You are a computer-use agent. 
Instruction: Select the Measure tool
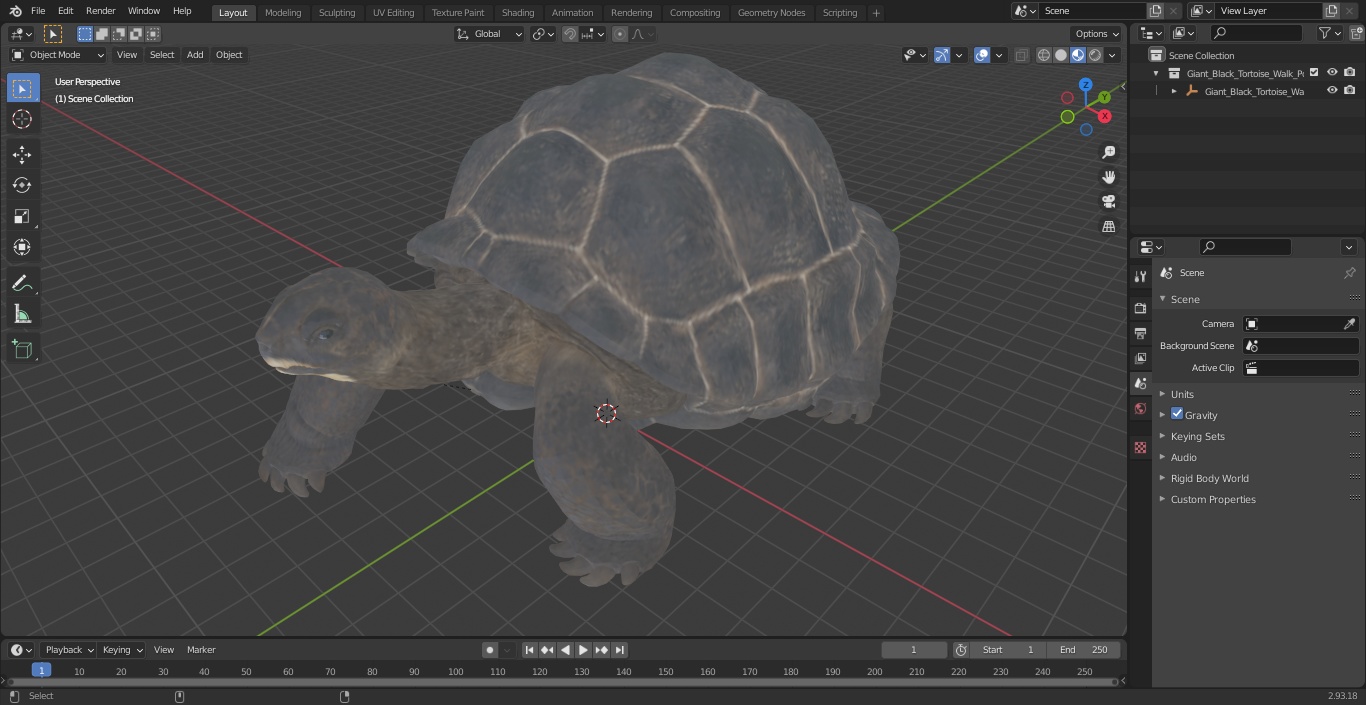click(x=22, y=314)
